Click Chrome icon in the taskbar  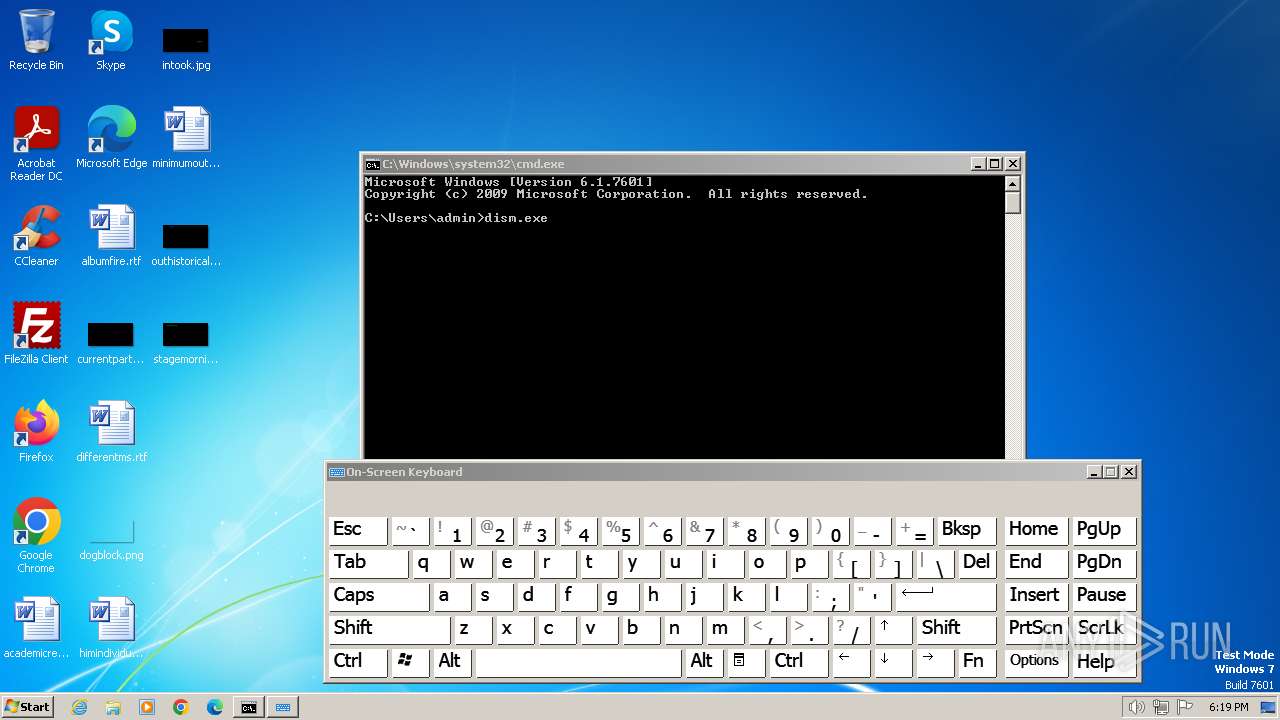tap(181, 707)
